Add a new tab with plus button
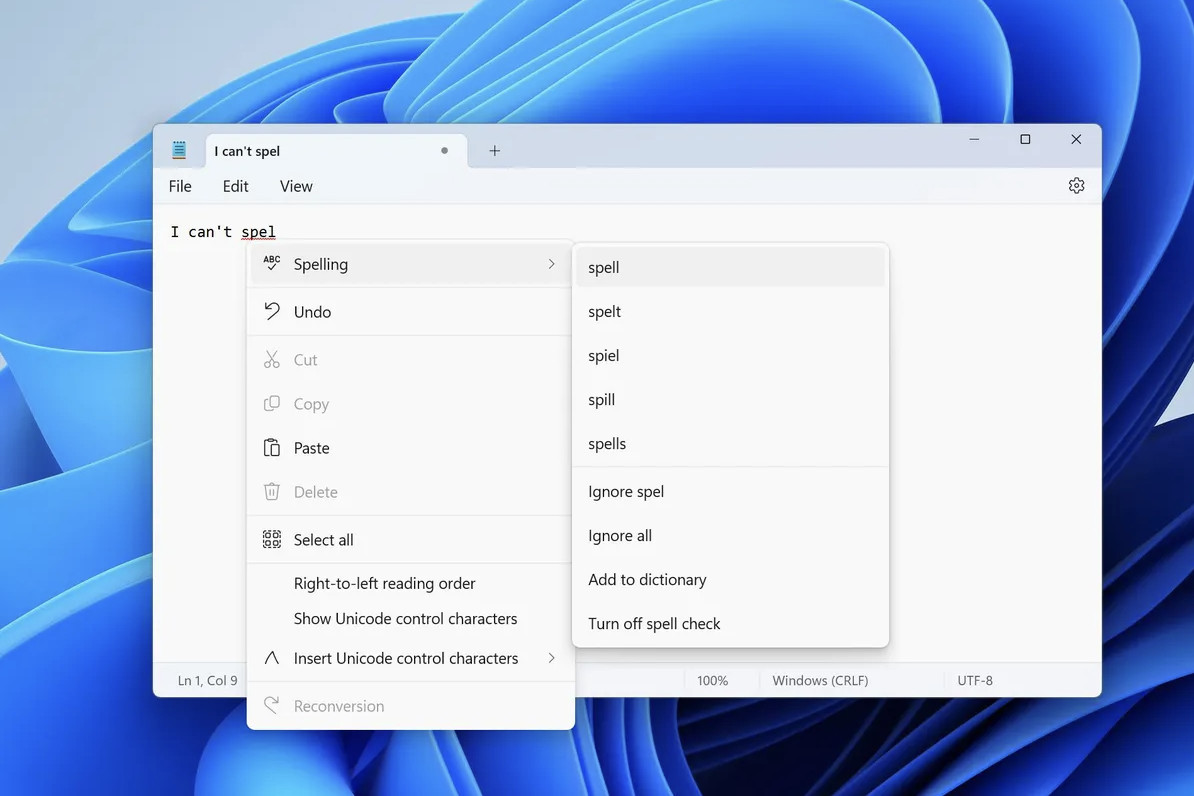 coord(494,151)
